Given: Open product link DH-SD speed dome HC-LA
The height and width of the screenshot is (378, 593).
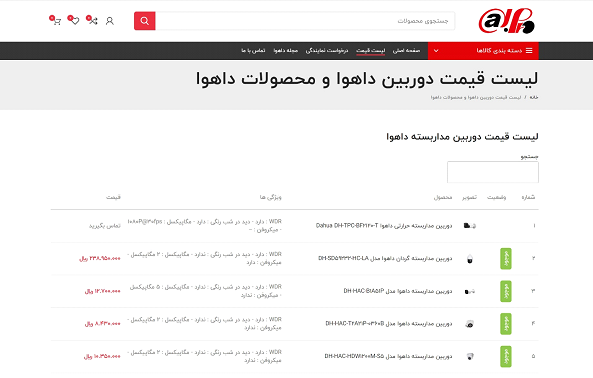Looking at the screenshot, I should coord(385,259).
